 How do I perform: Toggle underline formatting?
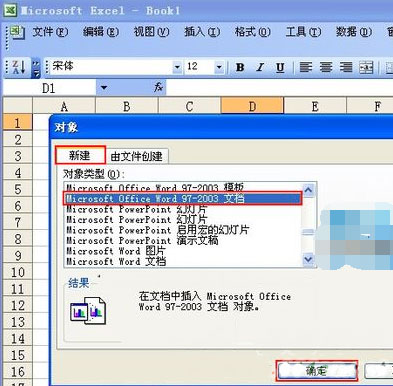280,68
